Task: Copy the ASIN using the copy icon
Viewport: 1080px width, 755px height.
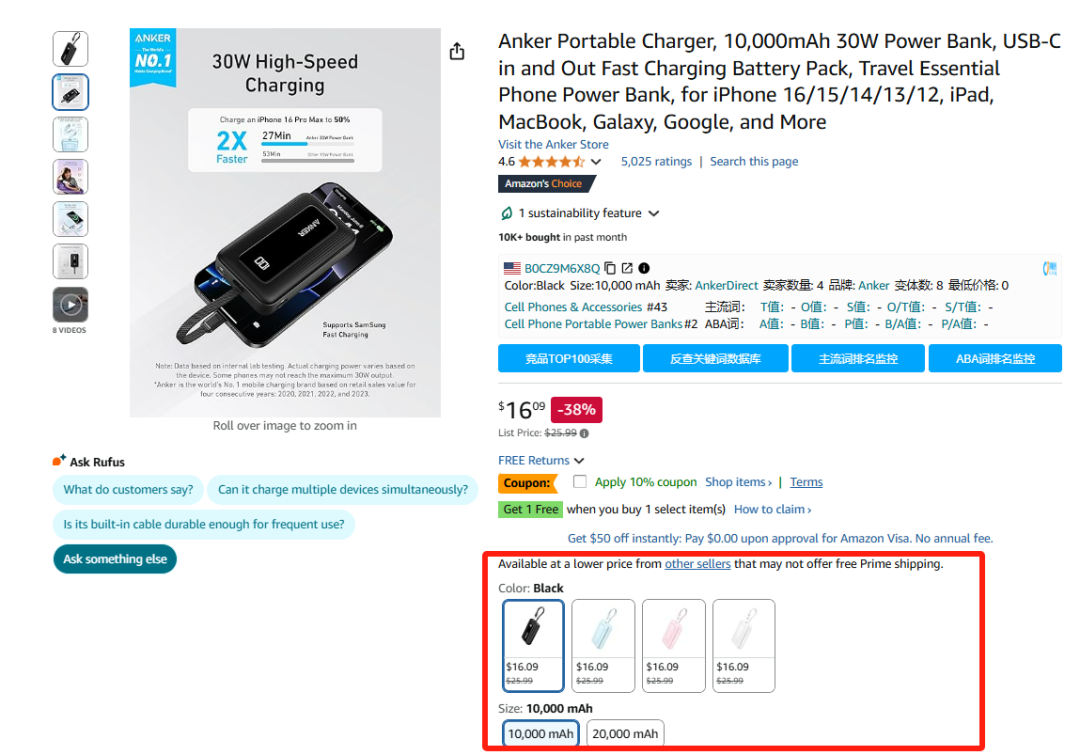Action: (610, 268)
